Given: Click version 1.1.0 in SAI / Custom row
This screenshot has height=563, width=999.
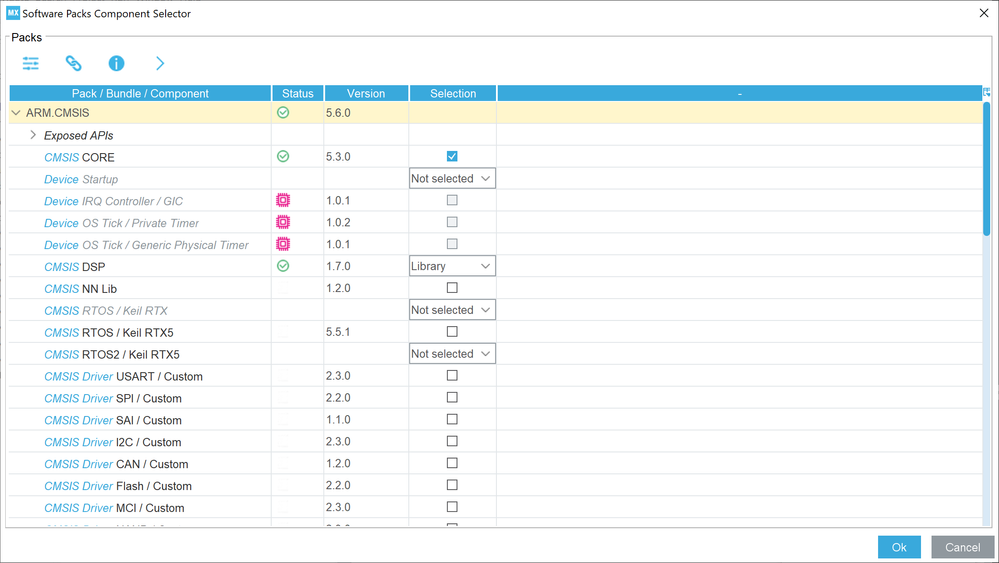Looking at the screenshot, I should (x=338, y=420).
